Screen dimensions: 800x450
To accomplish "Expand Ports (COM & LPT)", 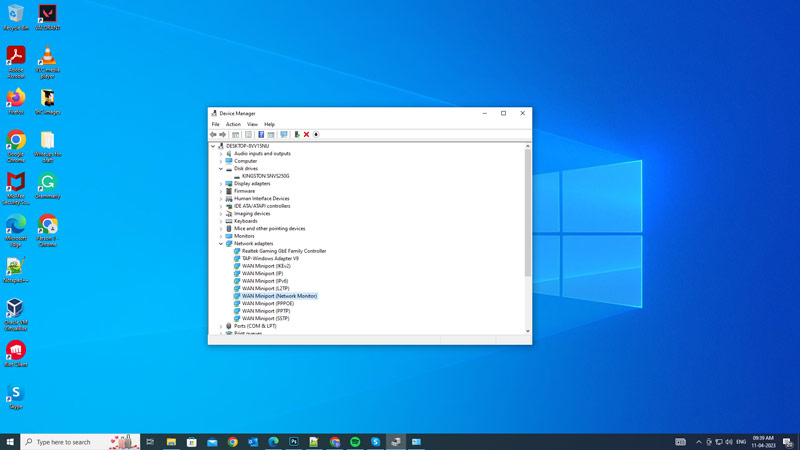I will coord(221,326).
